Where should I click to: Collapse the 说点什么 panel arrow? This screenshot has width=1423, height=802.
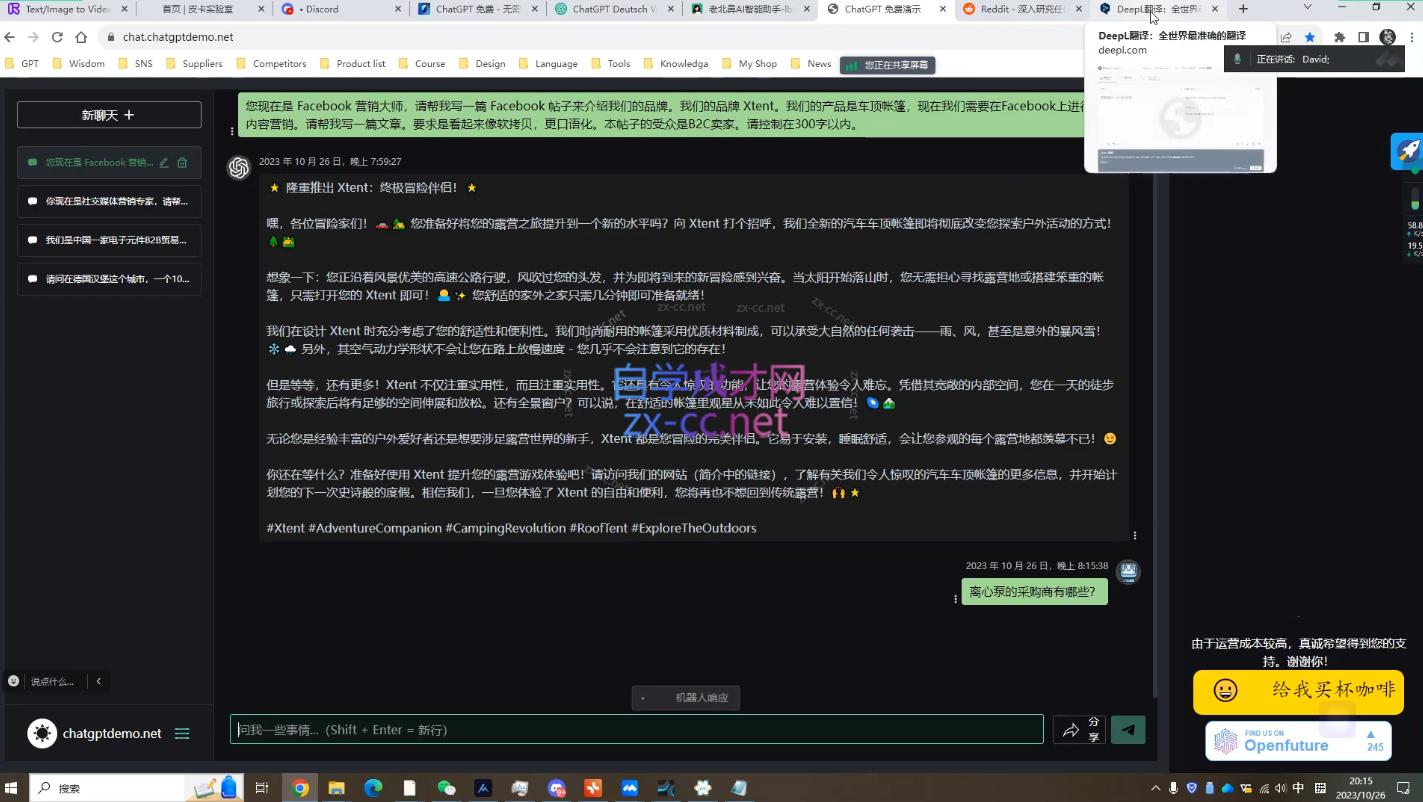(x=98, y=681)
